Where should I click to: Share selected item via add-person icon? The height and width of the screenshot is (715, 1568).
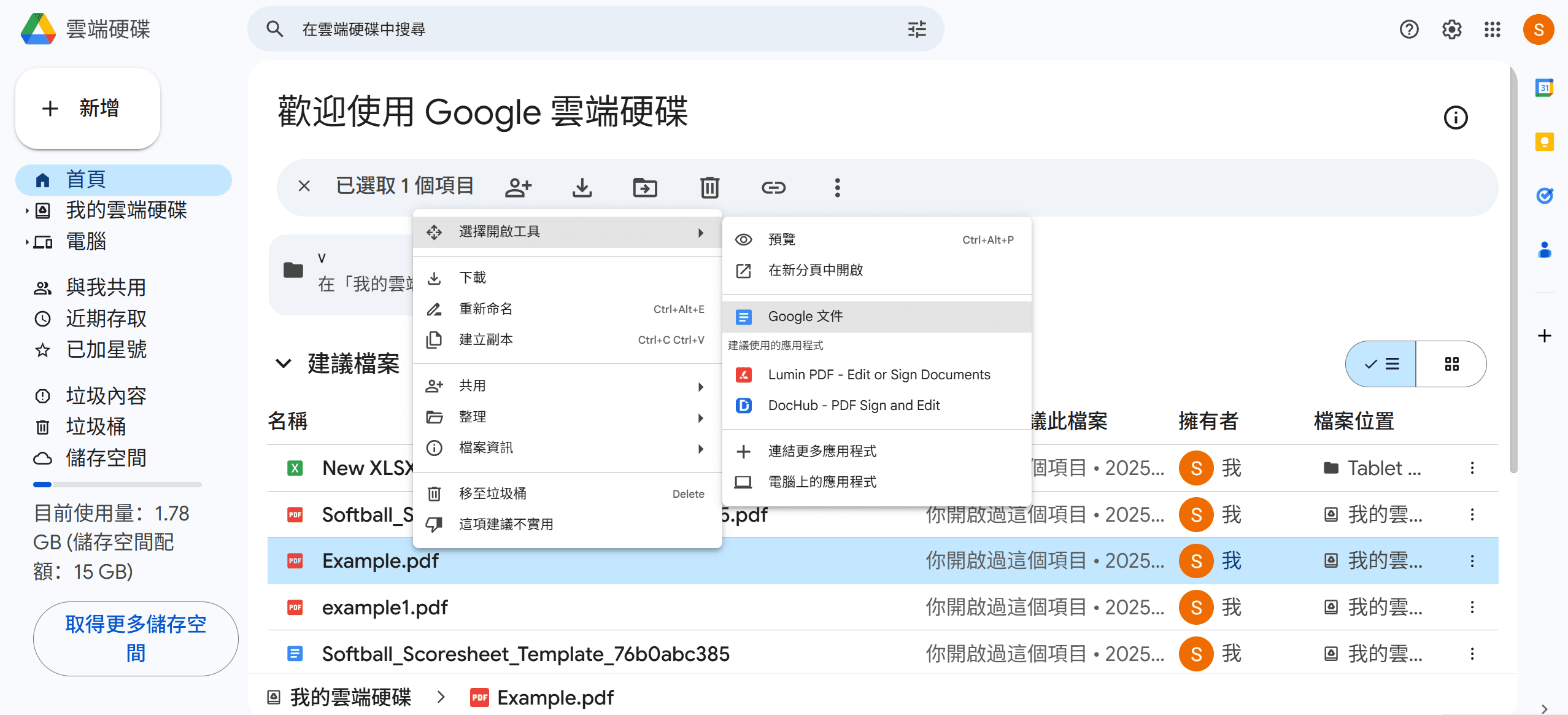(x=519, y=187)
